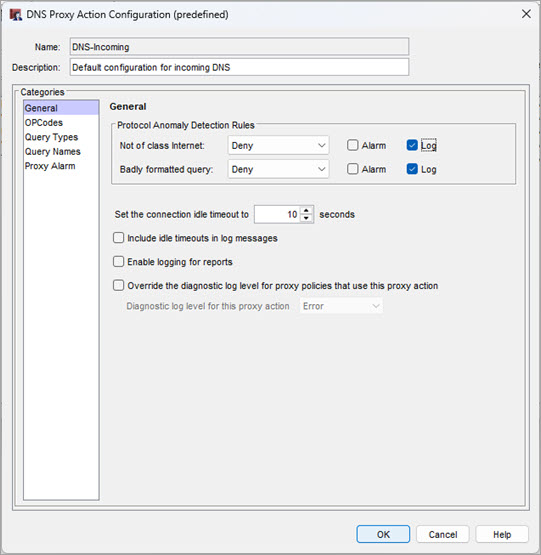Click the Description text field
Screen dimensions: 541x555
pyautogui.click(x=239, y=67)
